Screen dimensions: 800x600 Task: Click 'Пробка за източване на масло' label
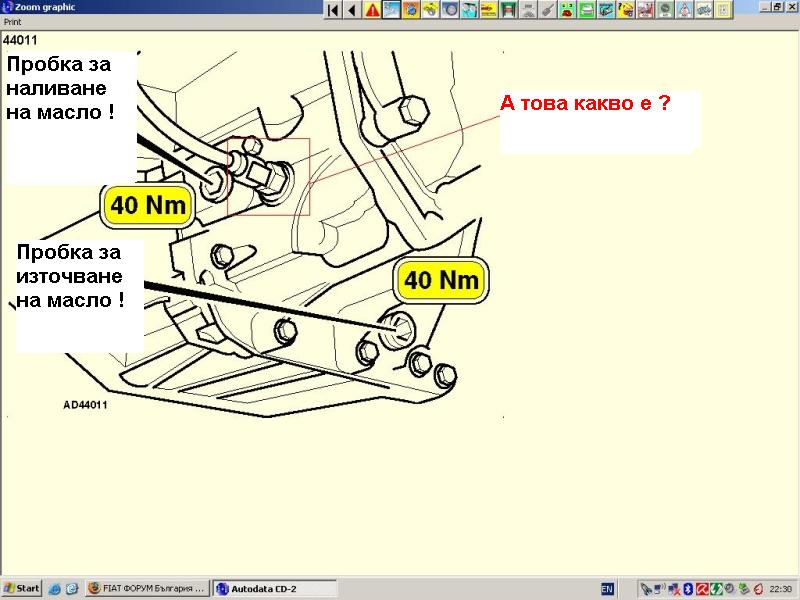70,275
